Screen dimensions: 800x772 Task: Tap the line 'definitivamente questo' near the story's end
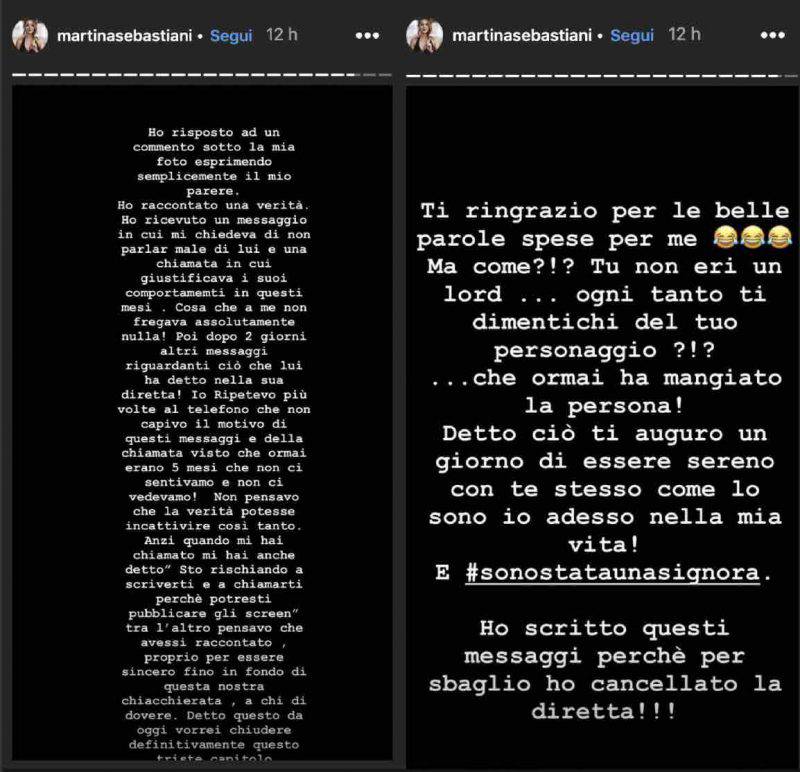(213, 744)
